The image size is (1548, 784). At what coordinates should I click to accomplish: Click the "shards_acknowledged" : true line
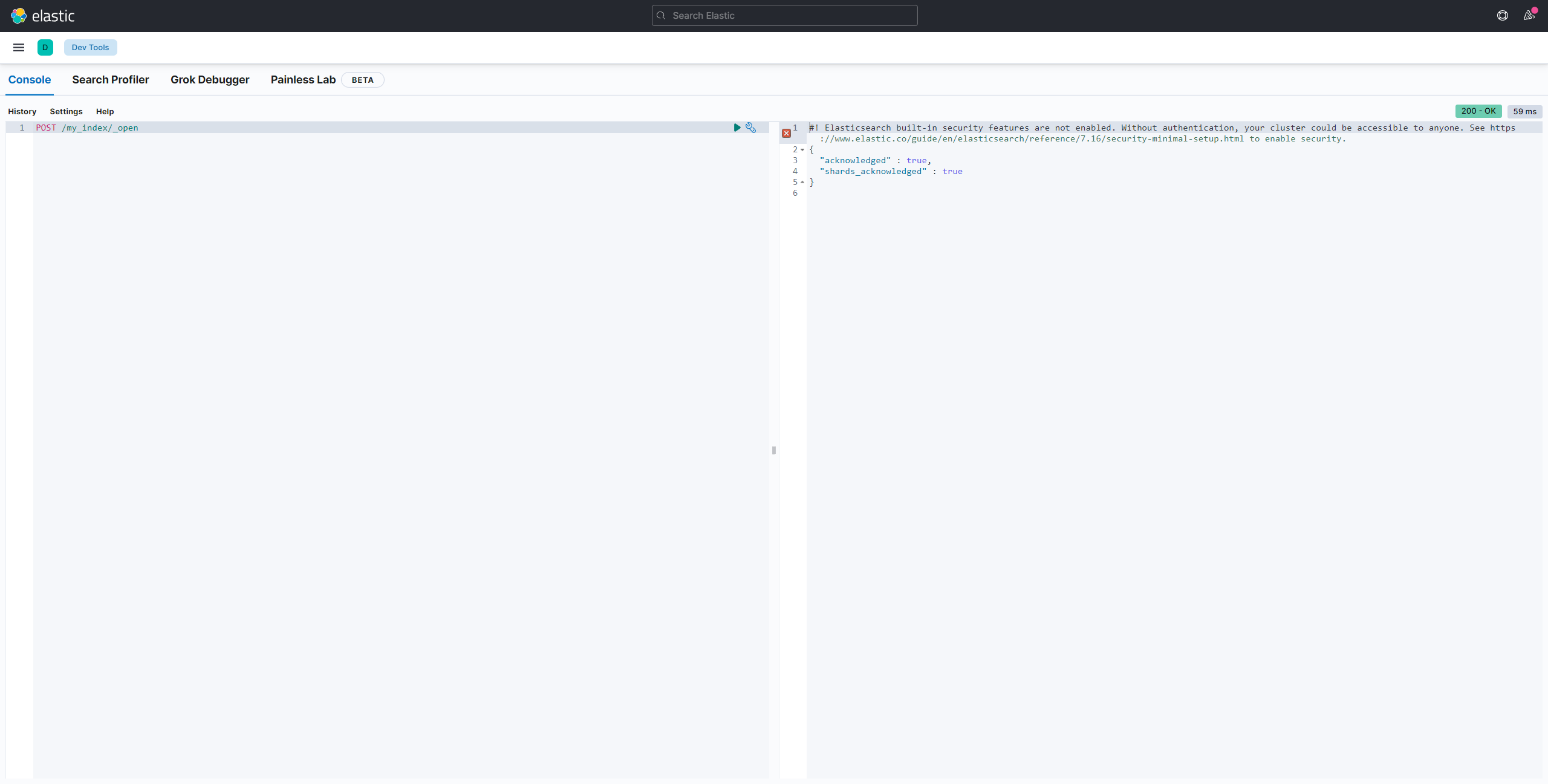pos(891,171)
